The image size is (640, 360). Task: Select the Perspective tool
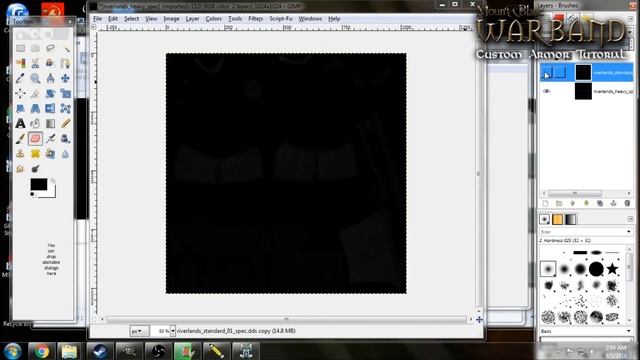click(x=36, y=109)
